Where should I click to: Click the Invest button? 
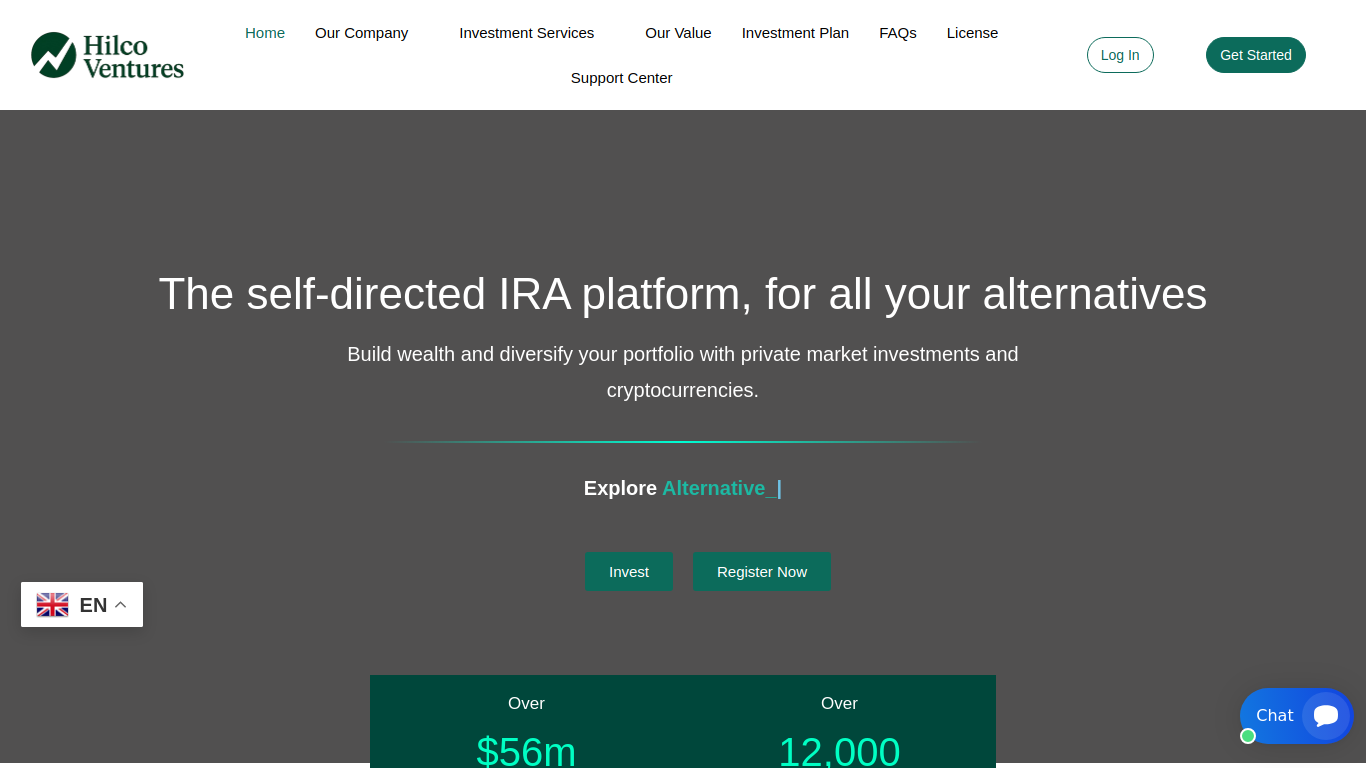629,572
